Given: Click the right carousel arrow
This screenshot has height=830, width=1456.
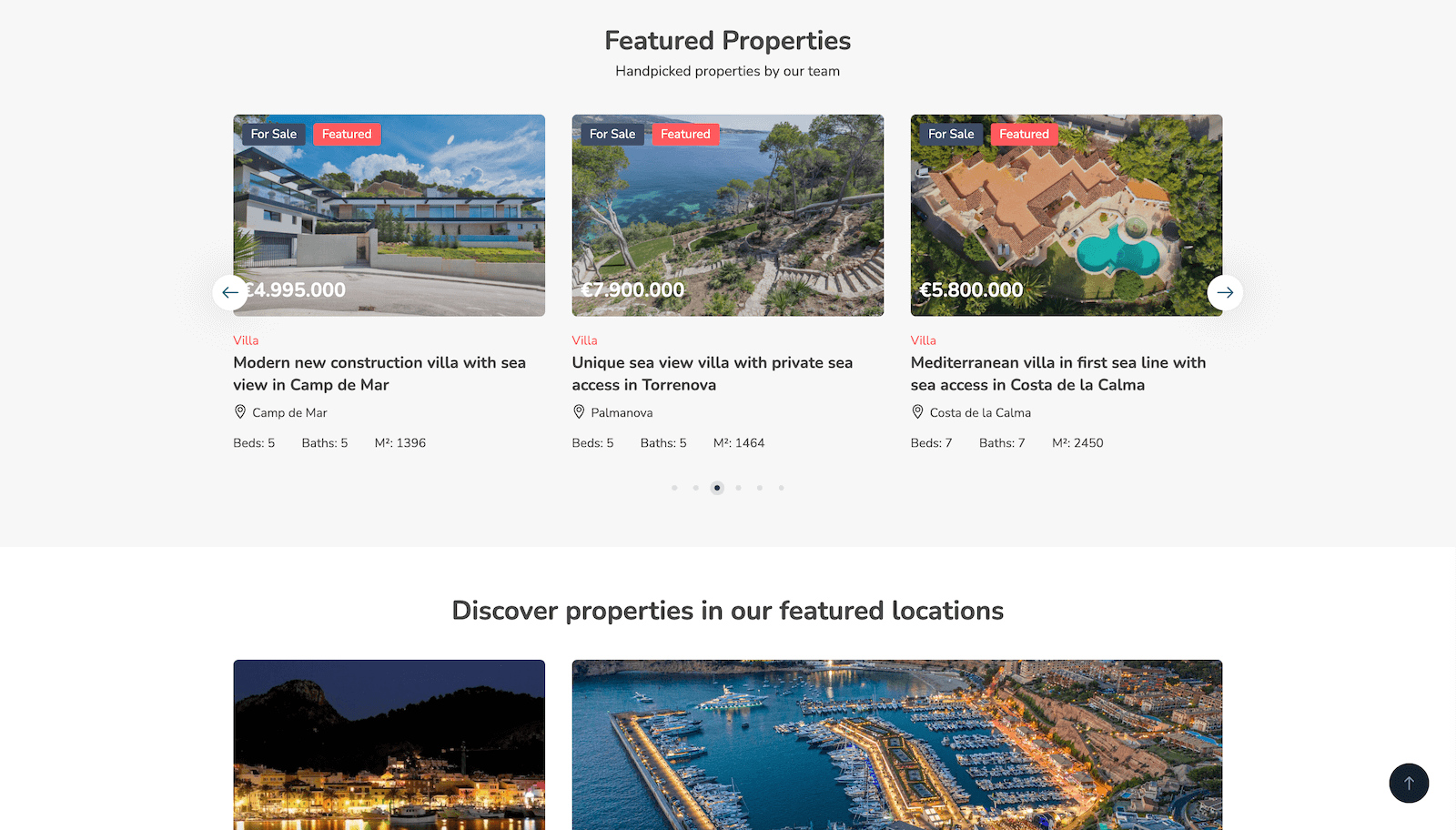Looking at the screenshot, I should pyautogui.click(x=1226, y=293).
